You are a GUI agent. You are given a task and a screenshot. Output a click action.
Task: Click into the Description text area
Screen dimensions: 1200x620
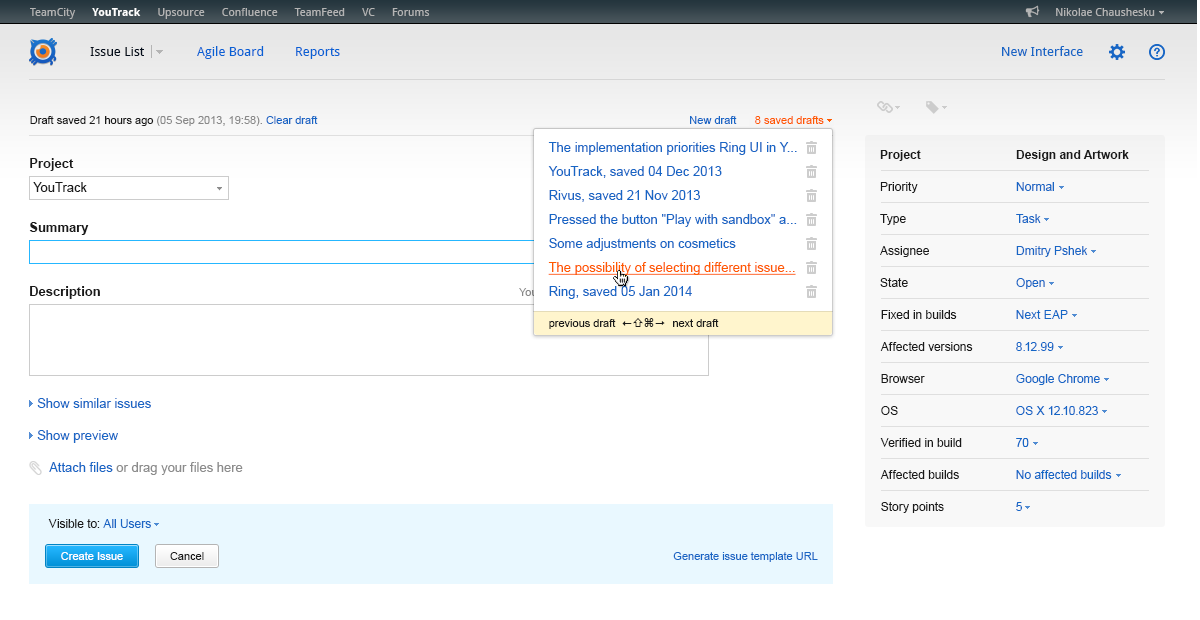click(369, 340)
